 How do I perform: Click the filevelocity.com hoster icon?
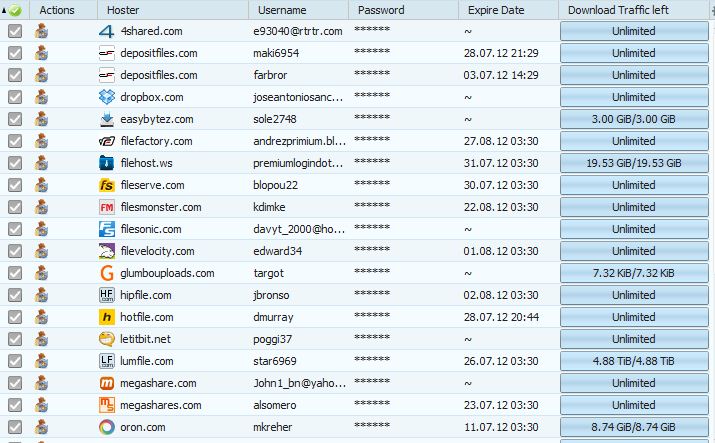pos(107,251)
